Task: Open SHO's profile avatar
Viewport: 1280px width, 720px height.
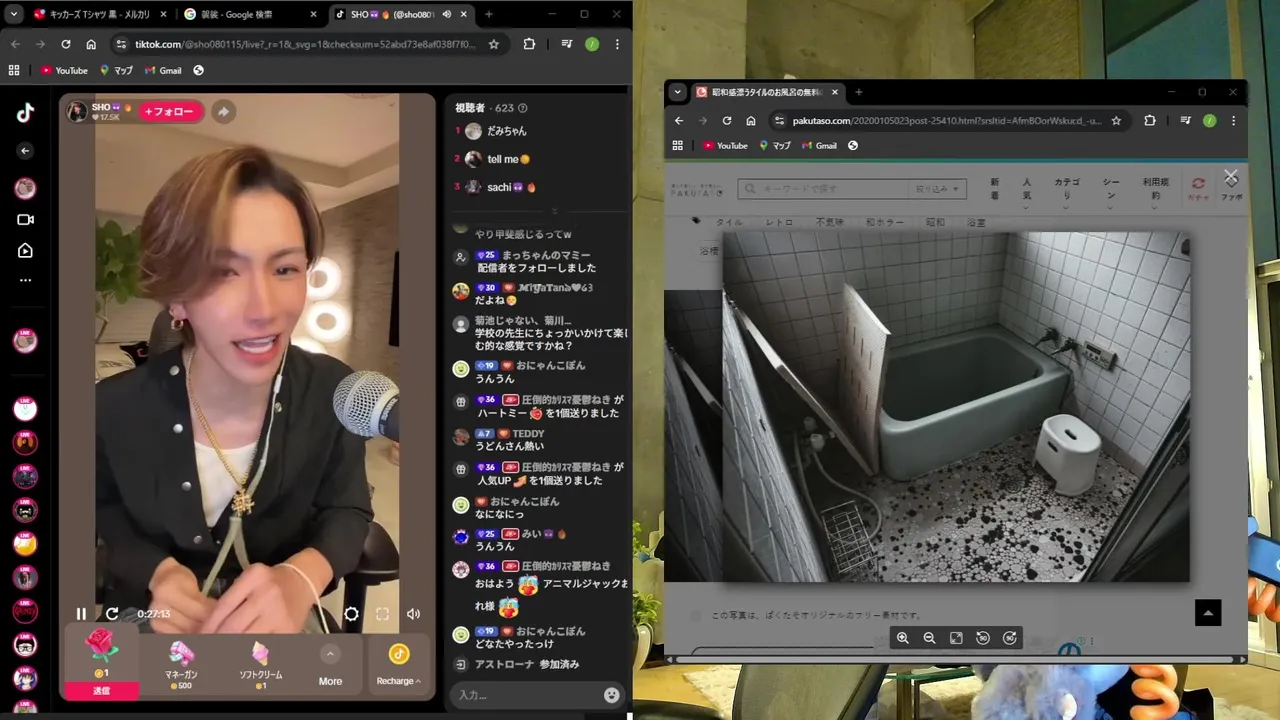Action: [x=77, y=112]
